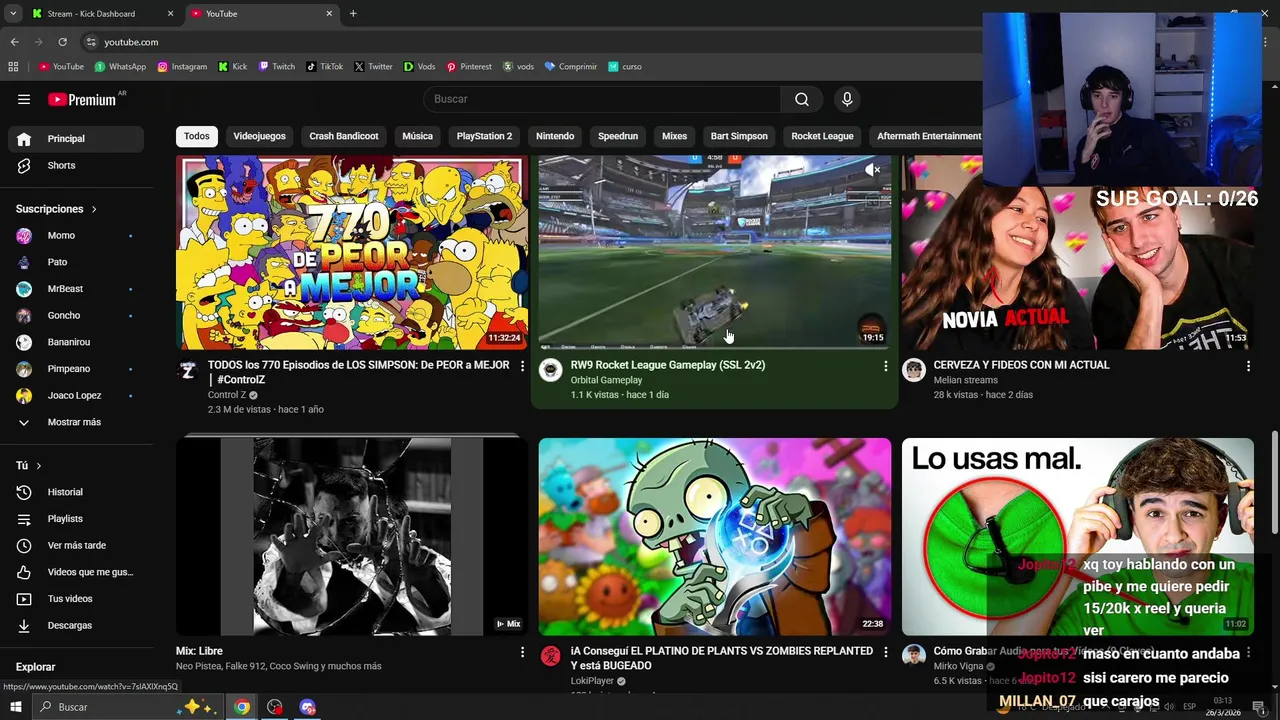Open Momo channel subscription
1280x720 pixels.
click(x=76, y=235)
